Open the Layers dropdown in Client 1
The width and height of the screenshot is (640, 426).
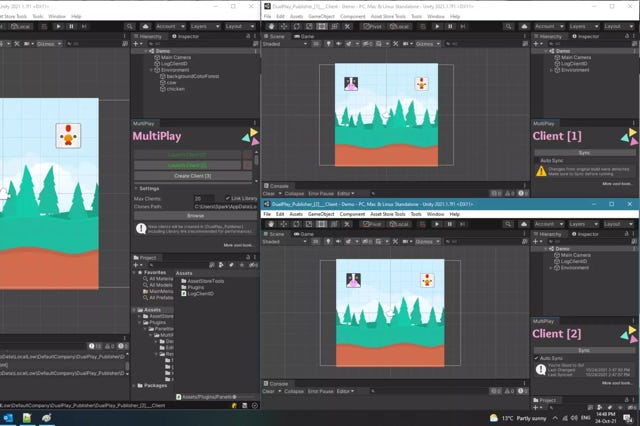(584, 27)
